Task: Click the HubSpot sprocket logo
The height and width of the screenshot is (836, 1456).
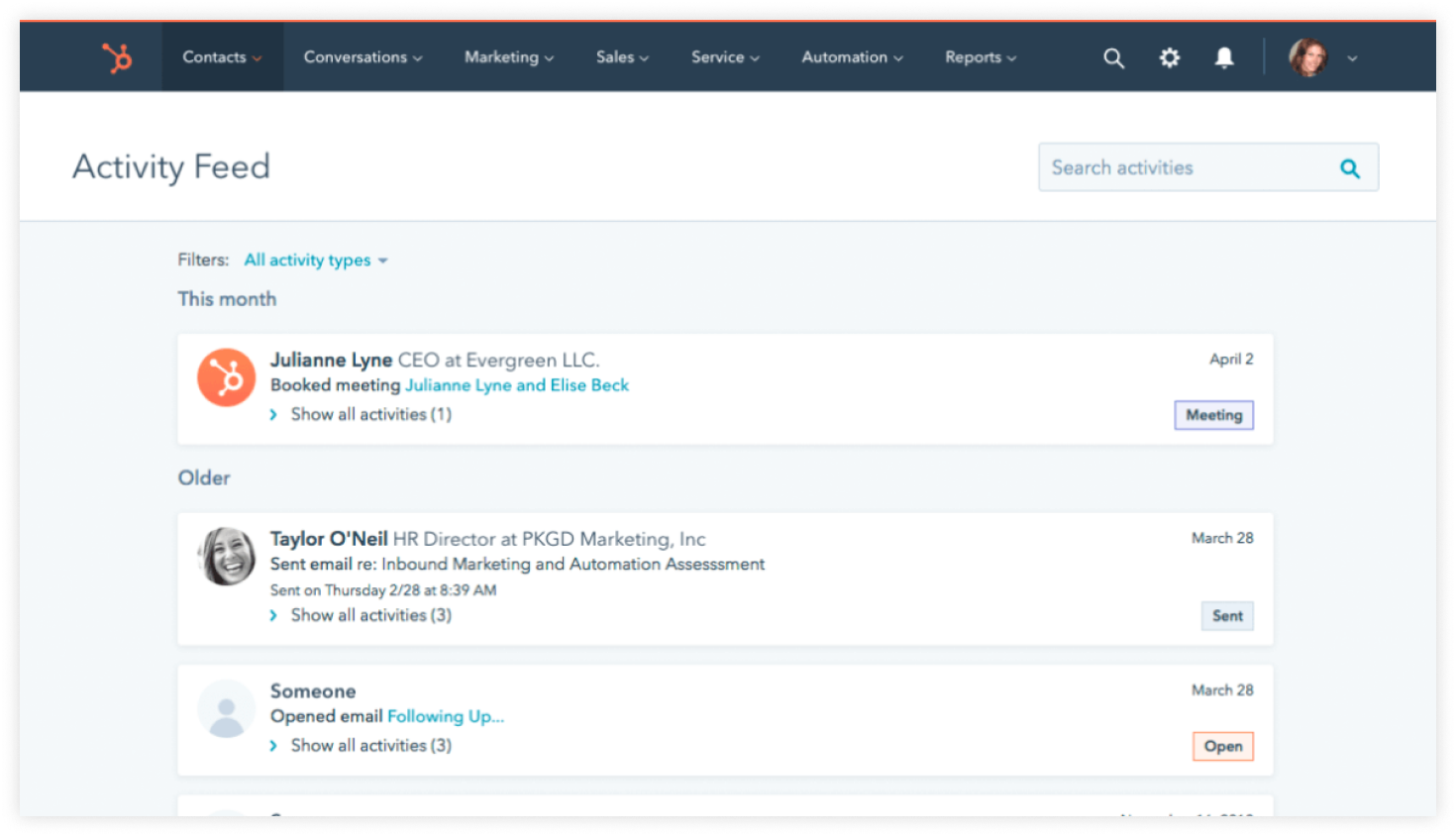Action: [117, 57]
